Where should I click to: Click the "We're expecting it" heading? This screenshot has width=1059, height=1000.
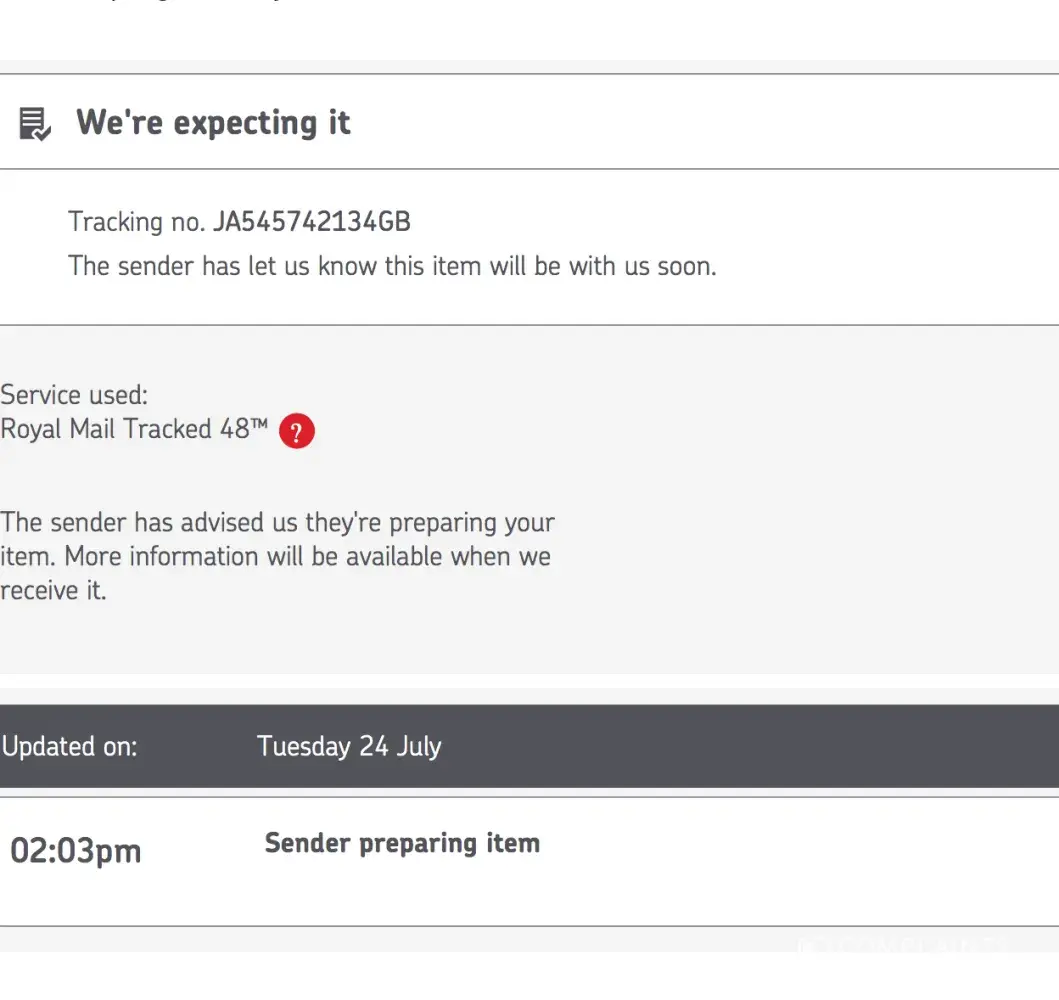[213, 123]
